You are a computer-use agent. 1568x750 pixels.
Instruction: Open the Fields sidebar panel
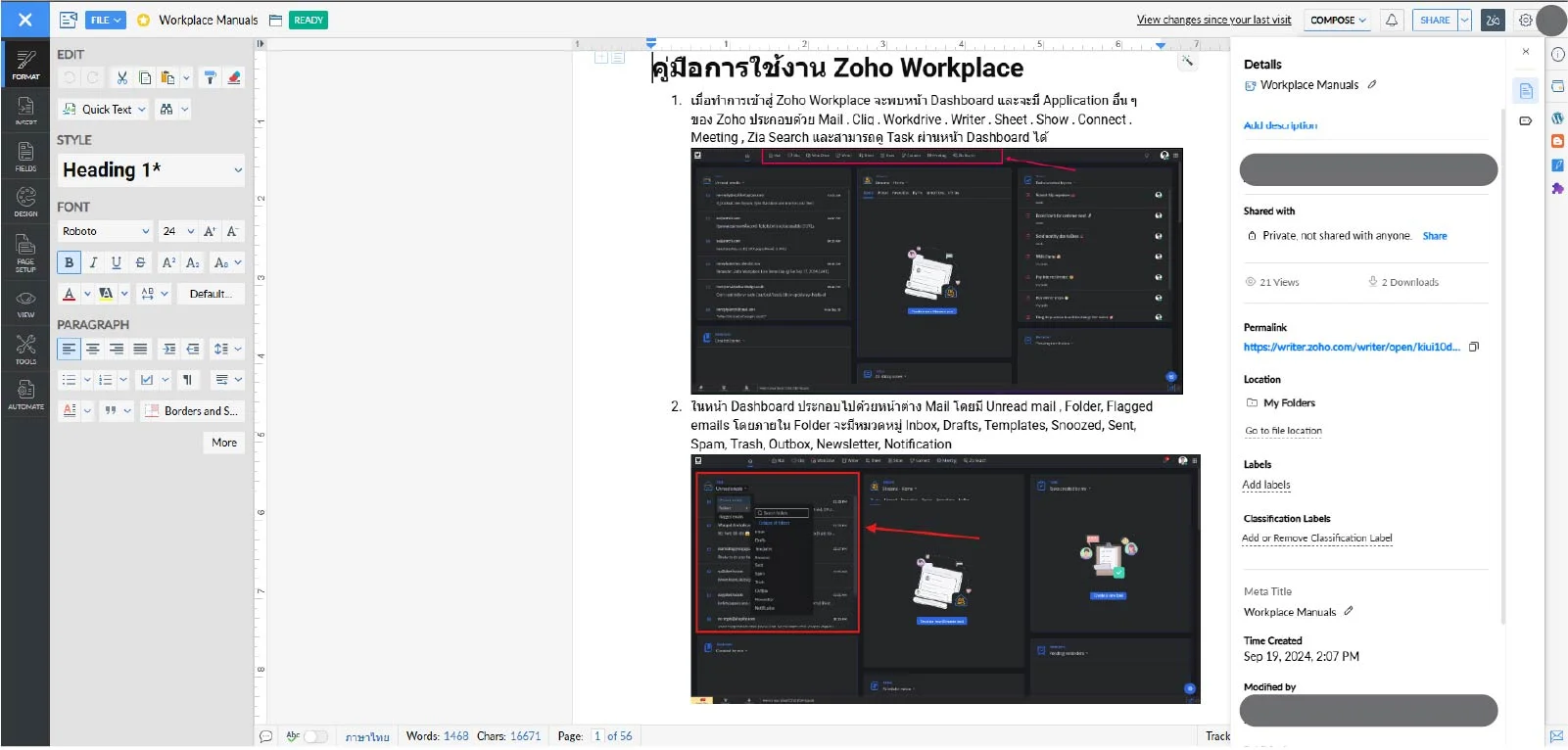click(25, 157)
